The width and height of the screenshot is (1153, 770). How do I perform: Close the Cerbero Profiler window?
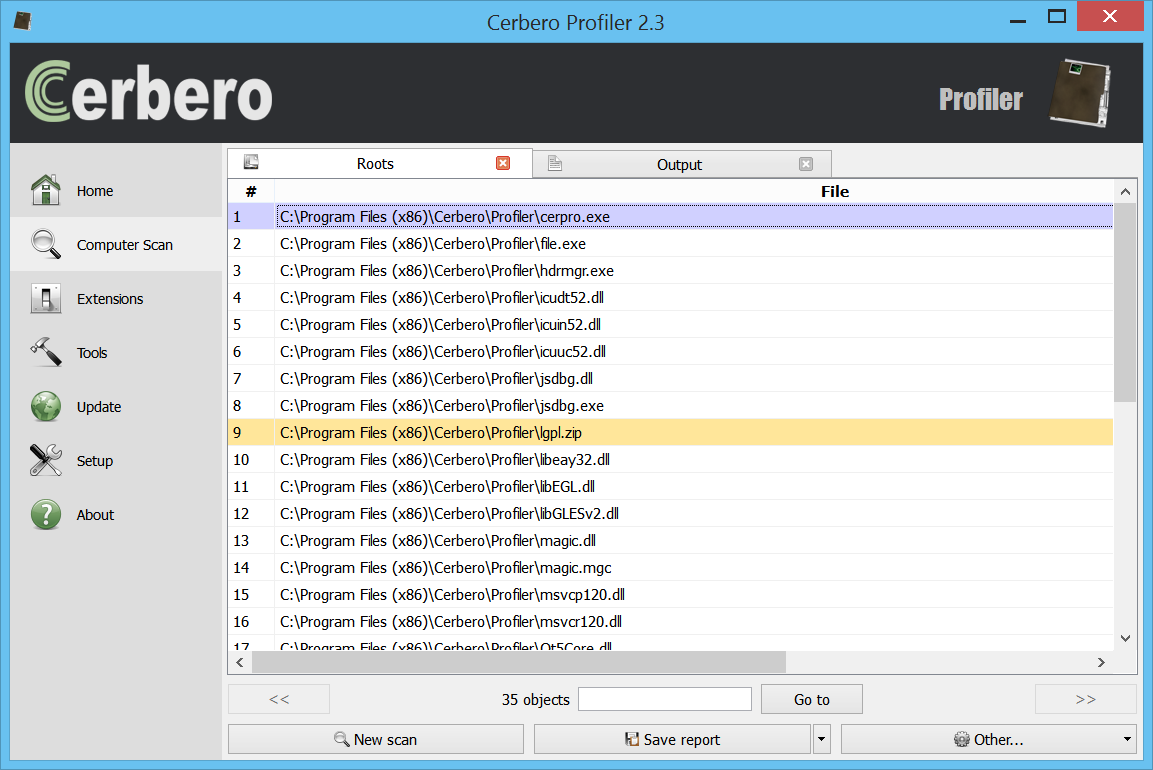[x=1110, y=16]
